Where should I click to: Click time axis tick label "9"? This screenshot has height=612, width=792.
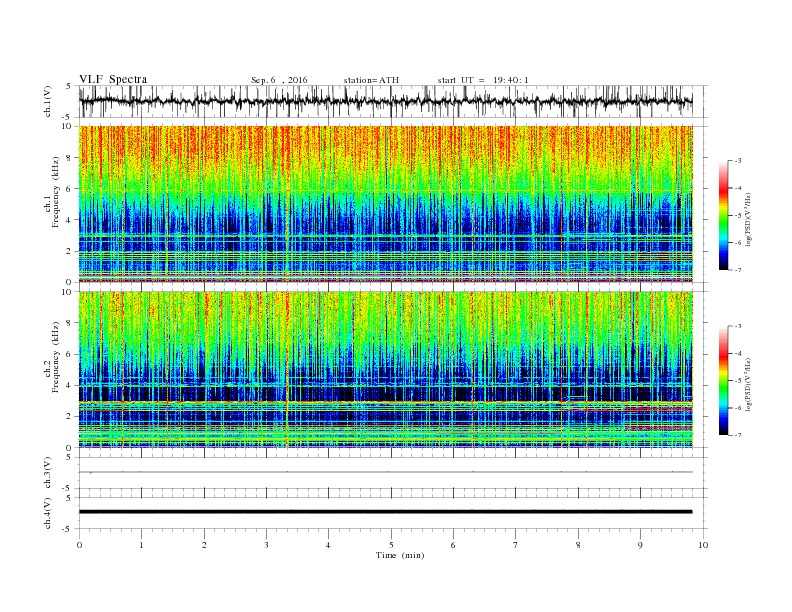640,545
